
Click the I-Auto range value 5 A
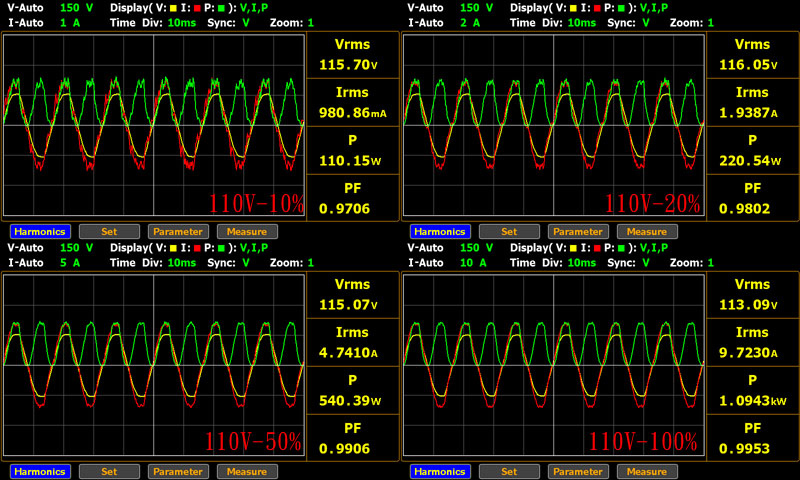pyautogui.click(x=70, y=263)
